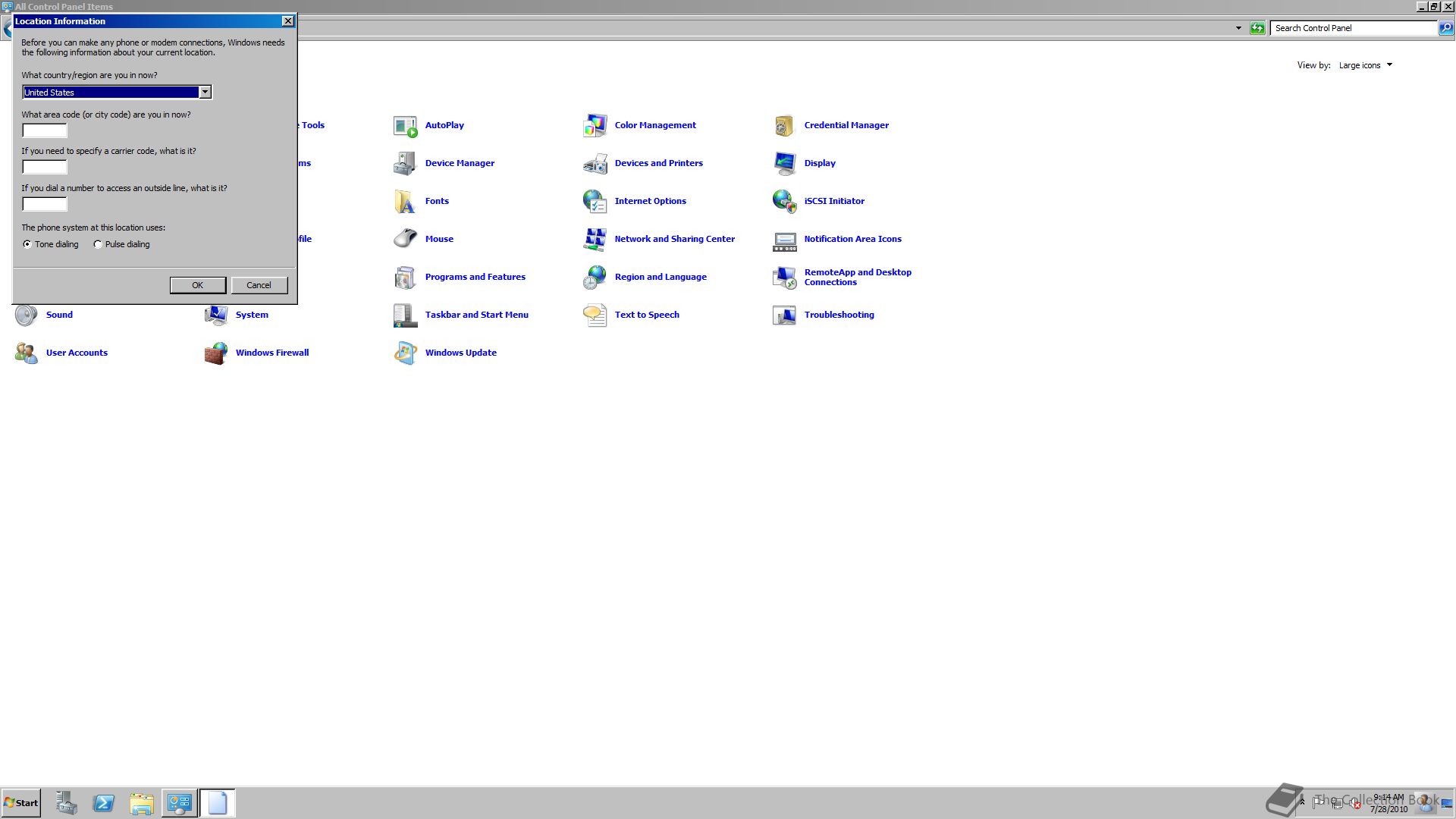Open the Display icon

(785, 164)
